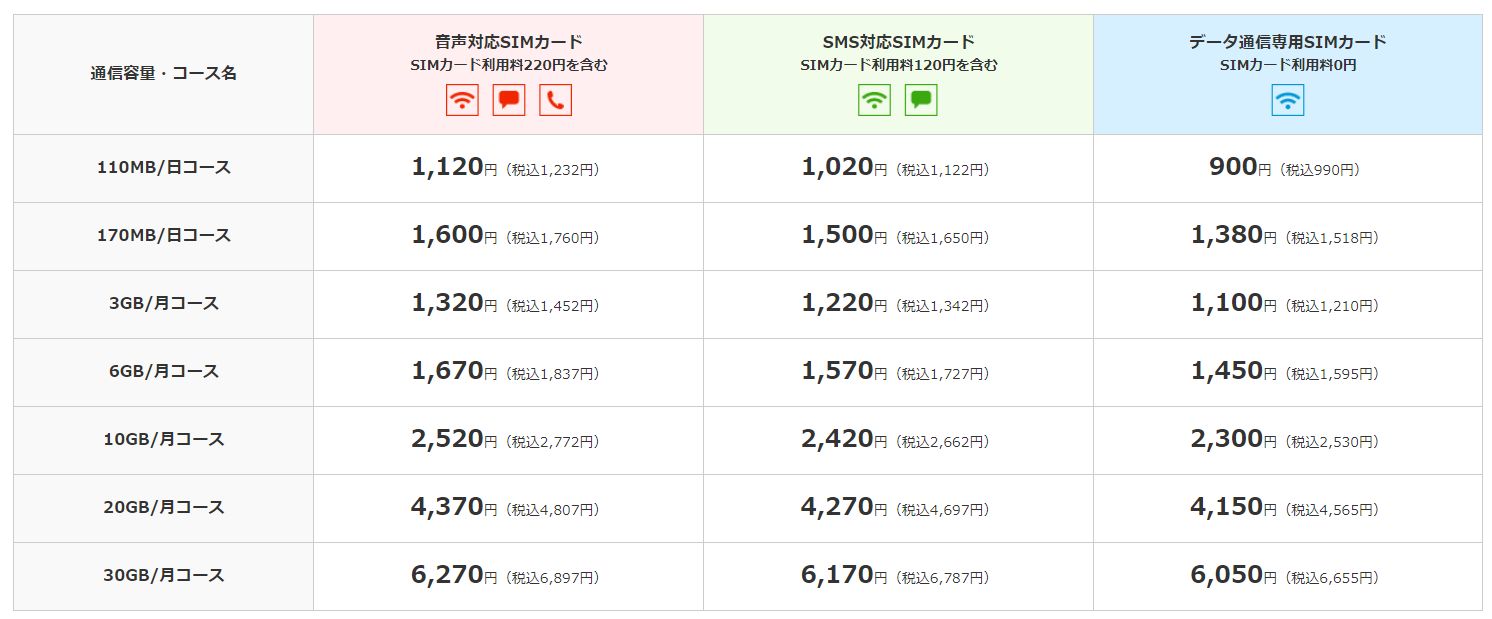Click the red phone call icon
This screenshot has width=1492, height=619.
[555, 100]
